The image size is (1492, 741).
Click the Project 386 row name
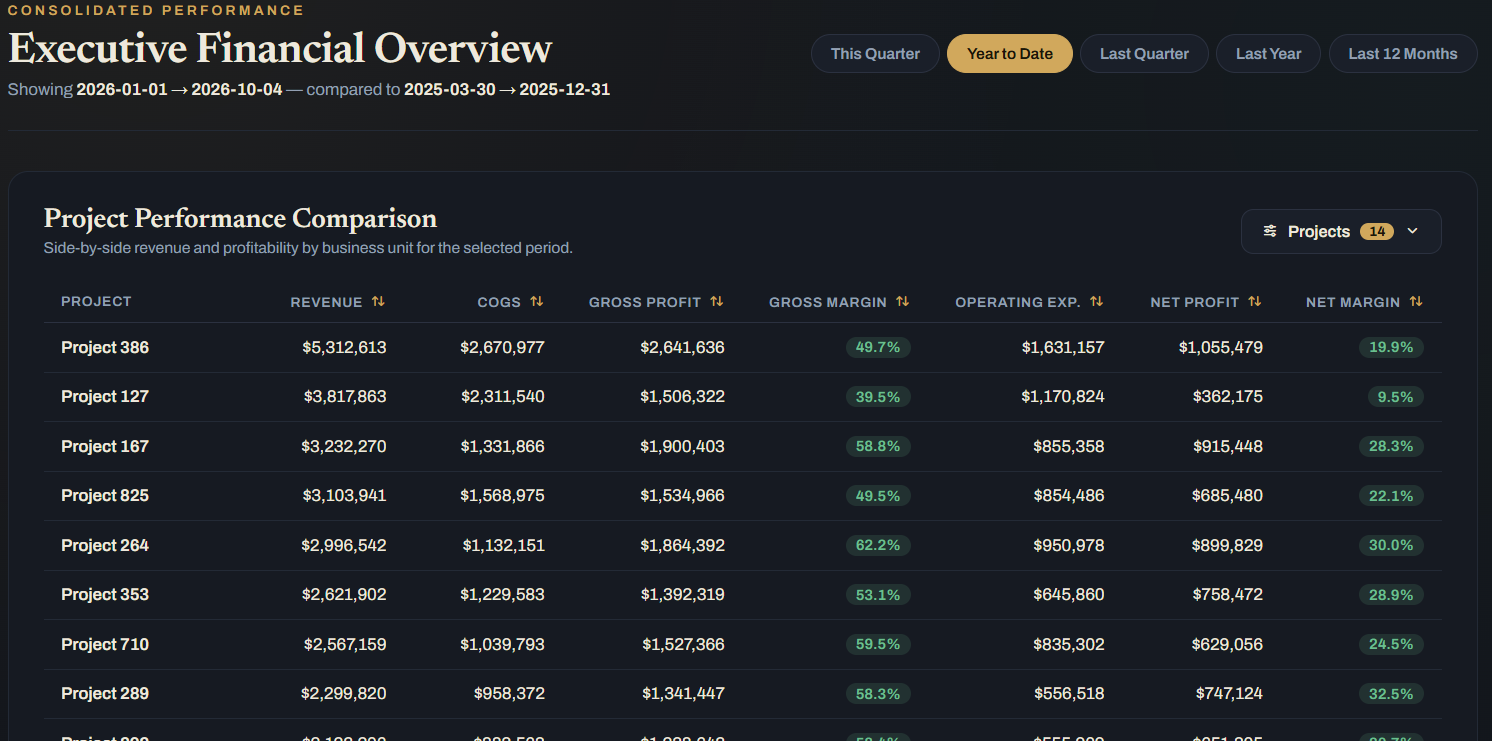(105, 348)
